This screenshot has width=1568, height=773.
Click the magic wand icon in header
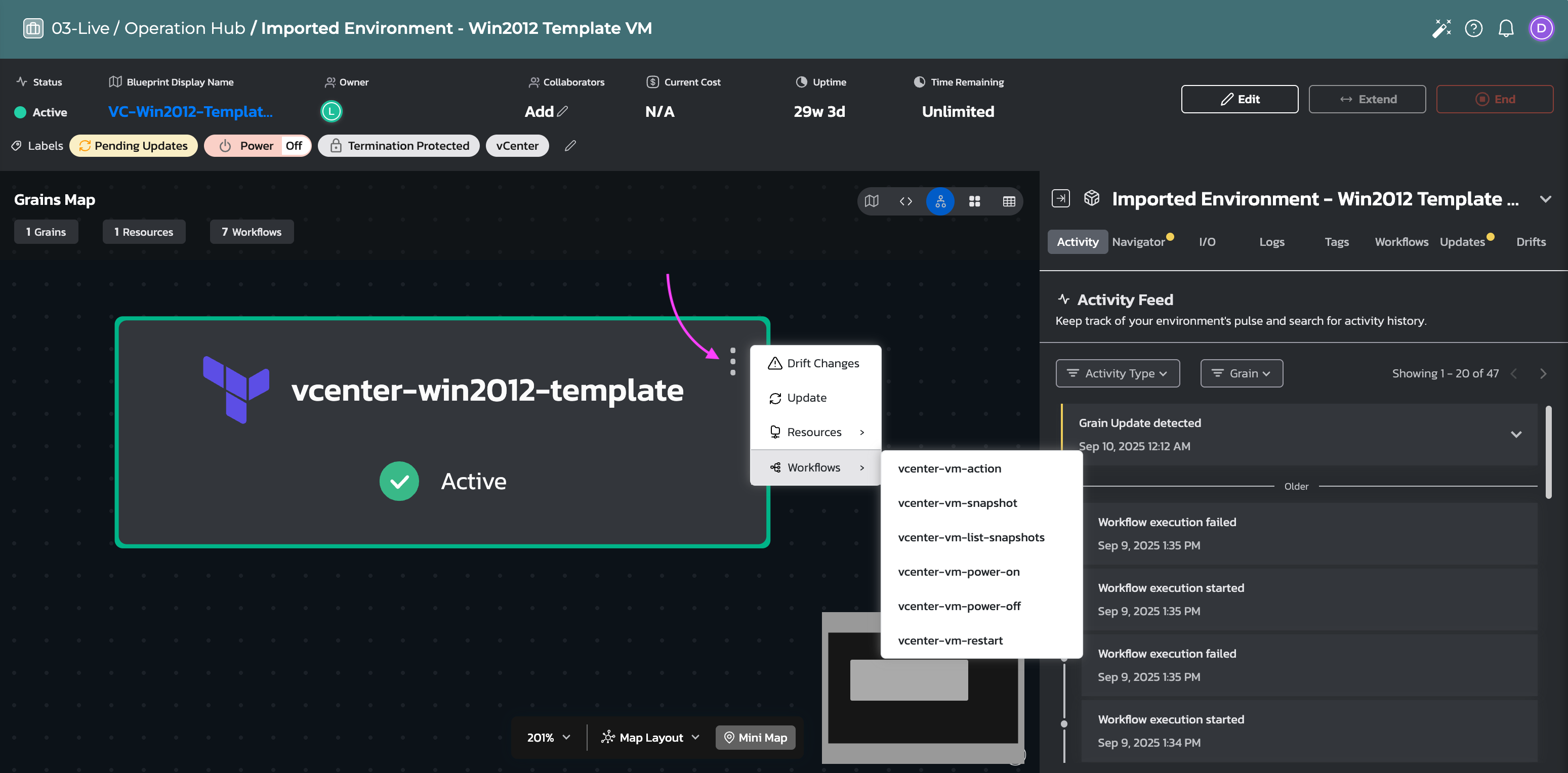[1441, 29]
